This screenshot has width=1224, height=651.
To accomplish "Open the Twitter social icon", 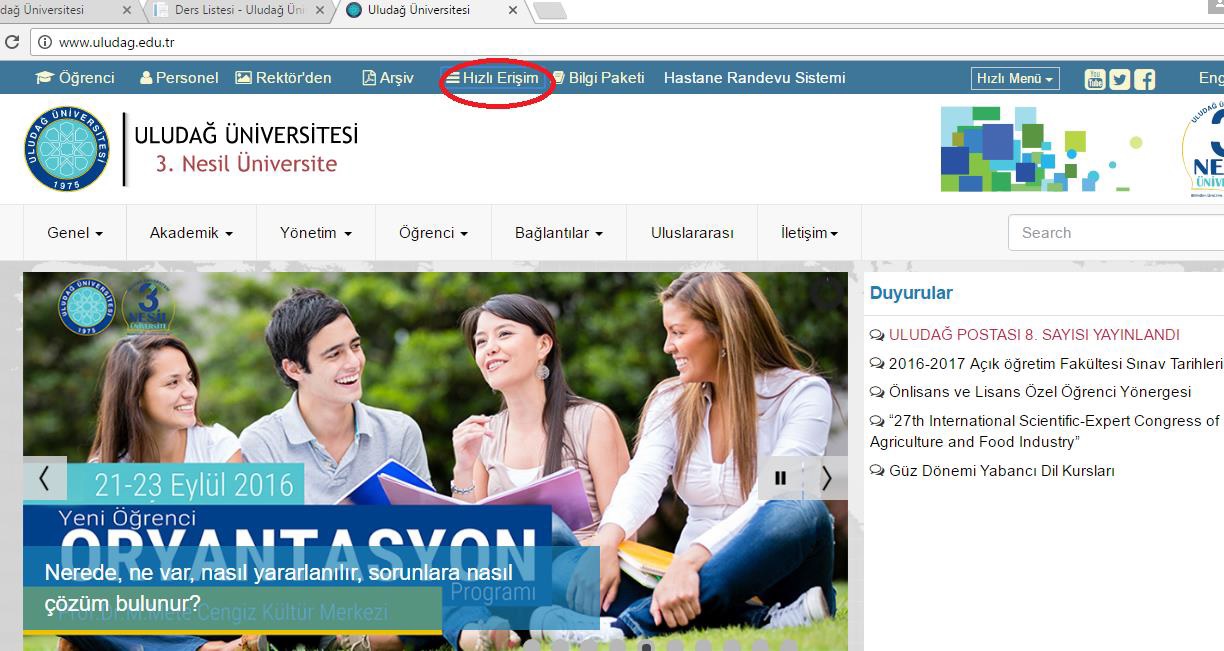I will click(x=1119, y=79).
